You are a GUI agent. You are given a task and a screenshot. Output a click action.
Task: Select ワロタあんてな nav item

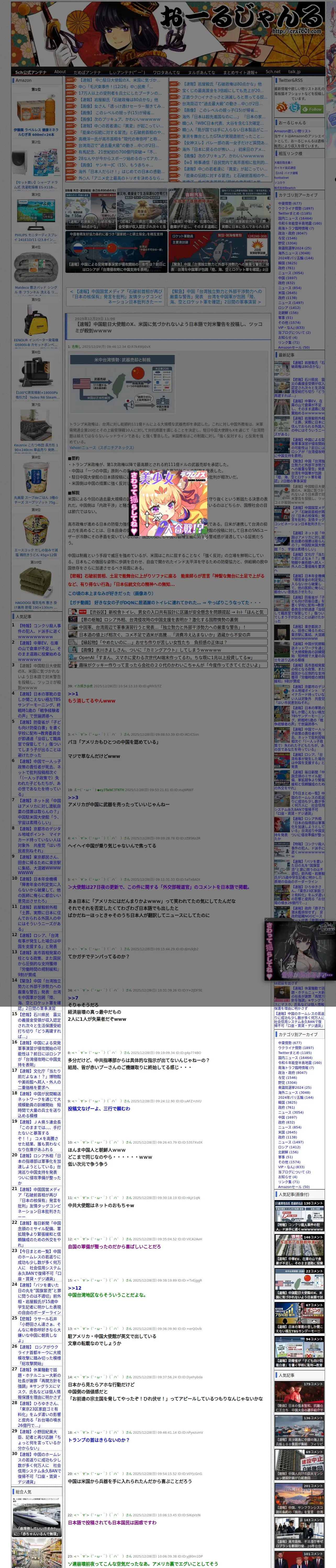166,72
